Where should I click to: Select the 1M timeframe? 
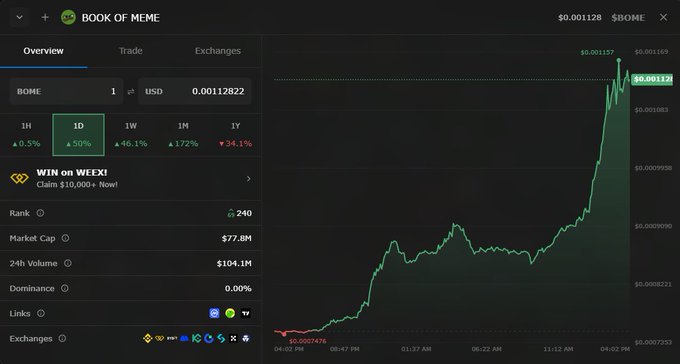click(183, 134)
